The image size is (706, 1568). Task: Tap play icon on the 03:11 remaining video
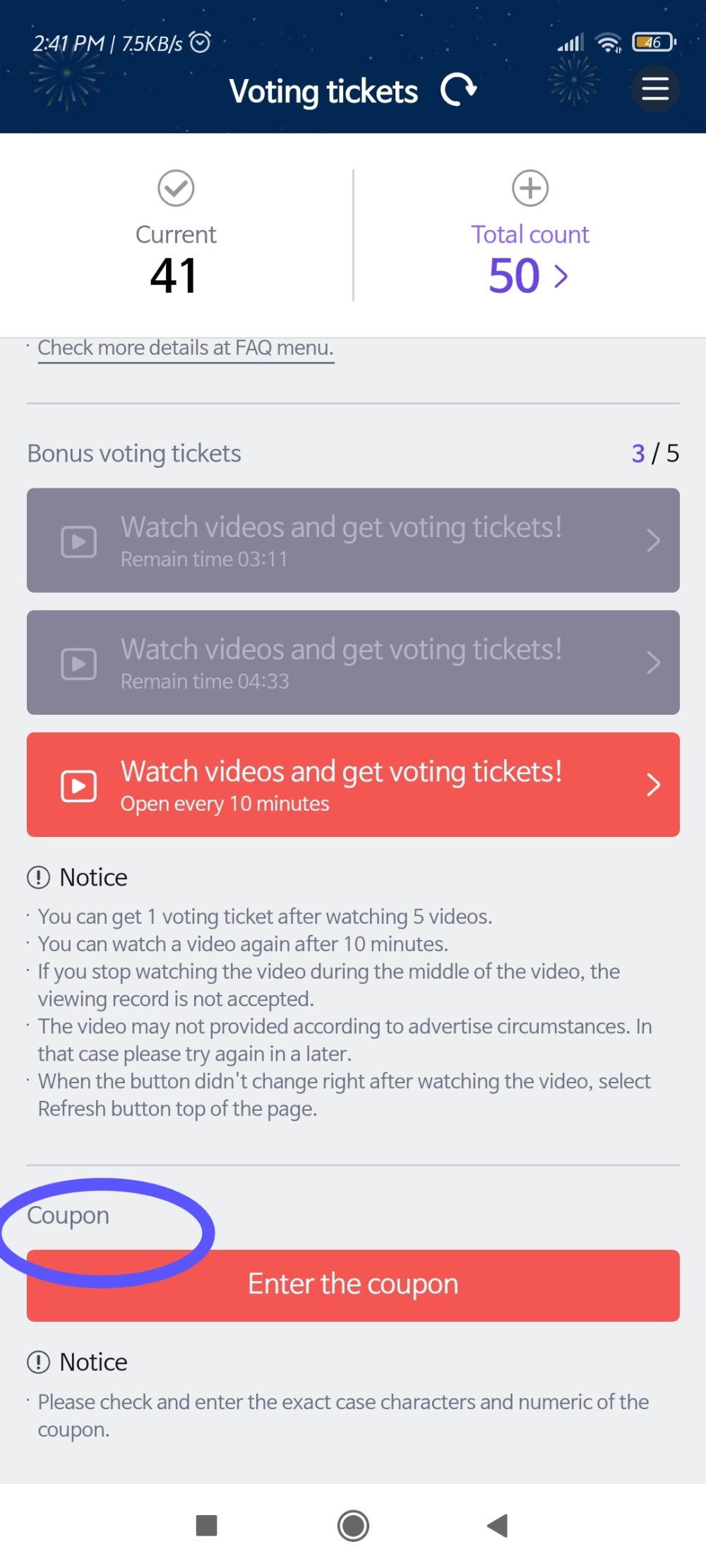[79, 541]
